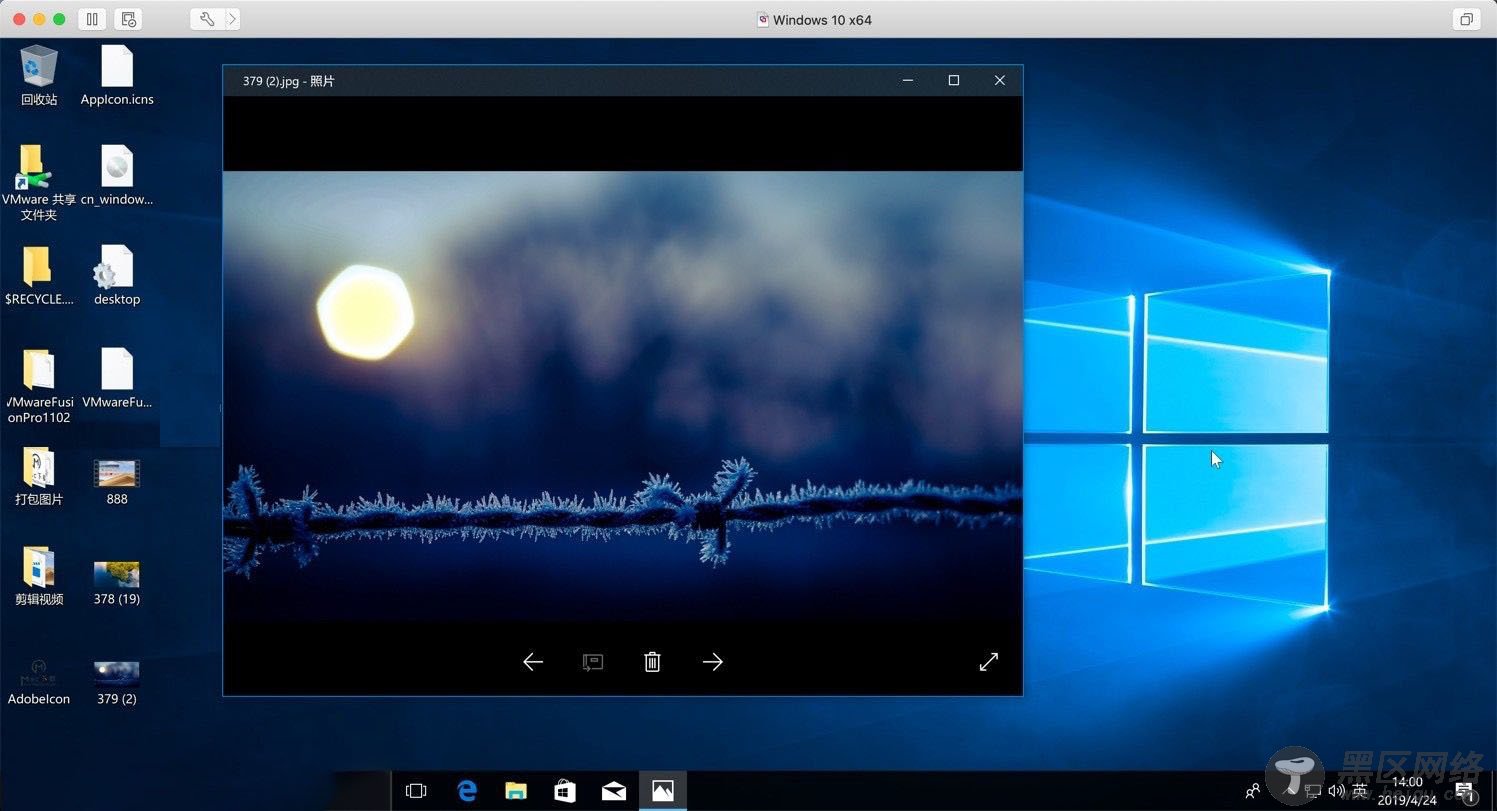
Task: Open Microsoft Store from taskbar
Action: pos(564,791)
